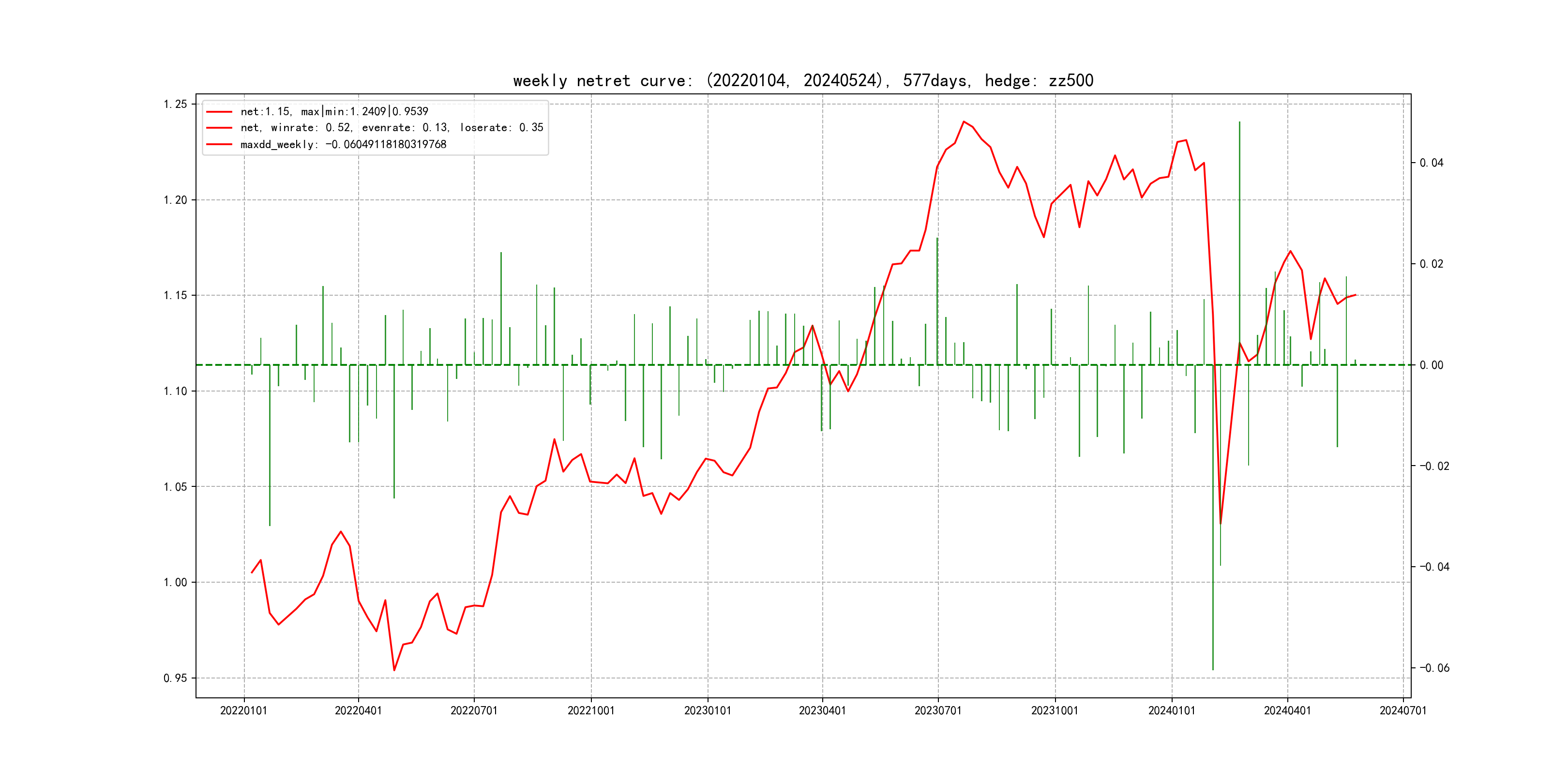Click the 20230101 x-axis label
Screen dimensions: 1568x784
coord(708,710)
